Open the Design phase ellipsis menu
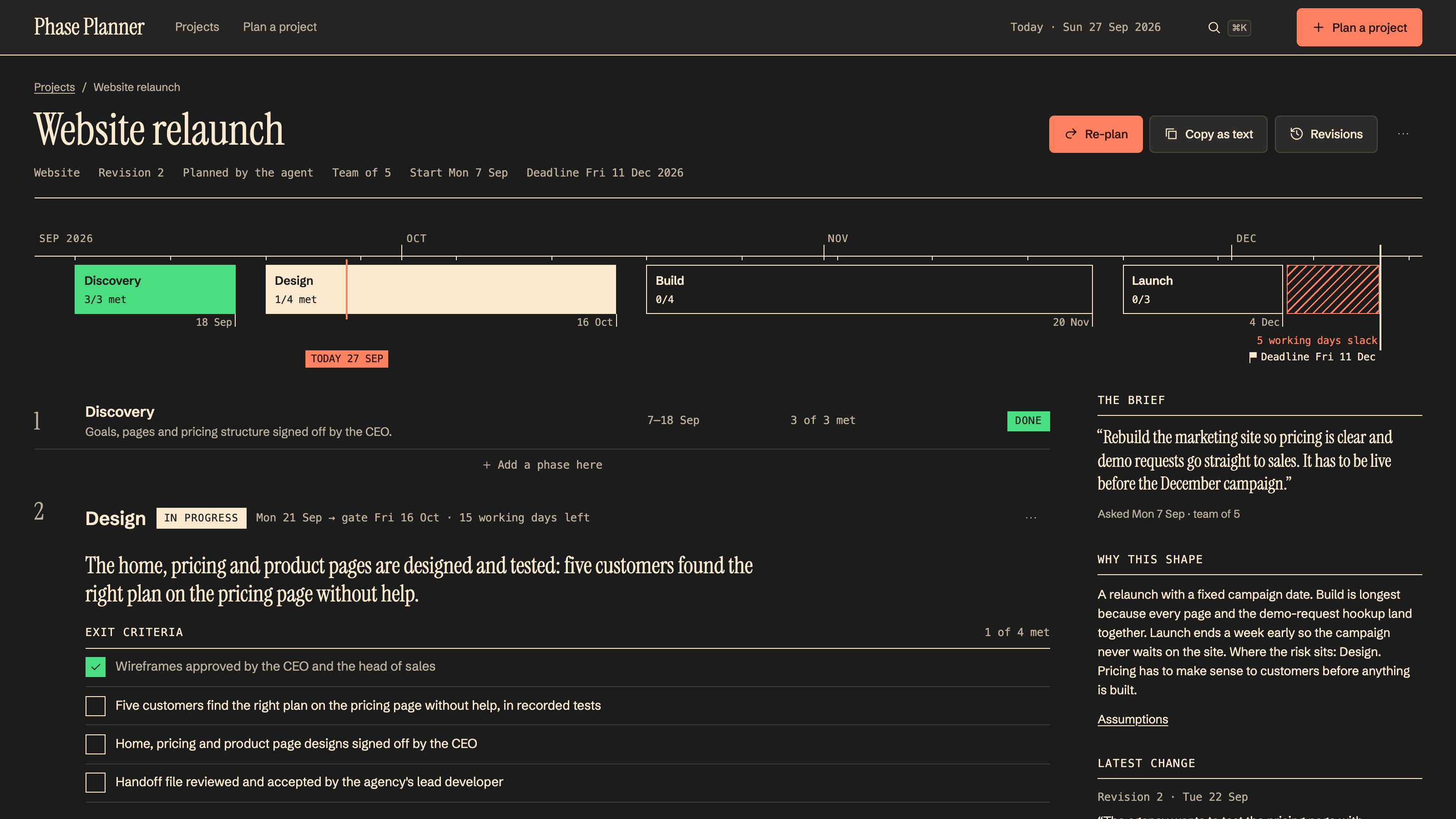The image size is (1456, 819). tap(1031, 518)
